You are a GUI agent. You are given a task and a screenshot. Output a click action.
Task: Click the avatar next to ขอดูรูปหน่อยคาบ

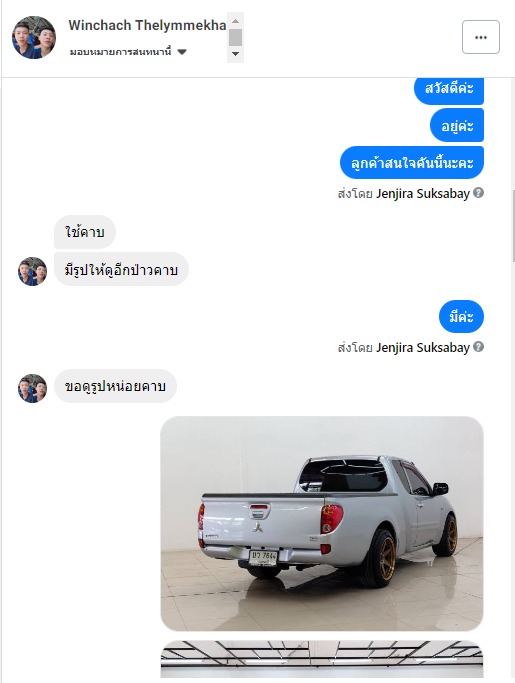[x=32, y=388]
